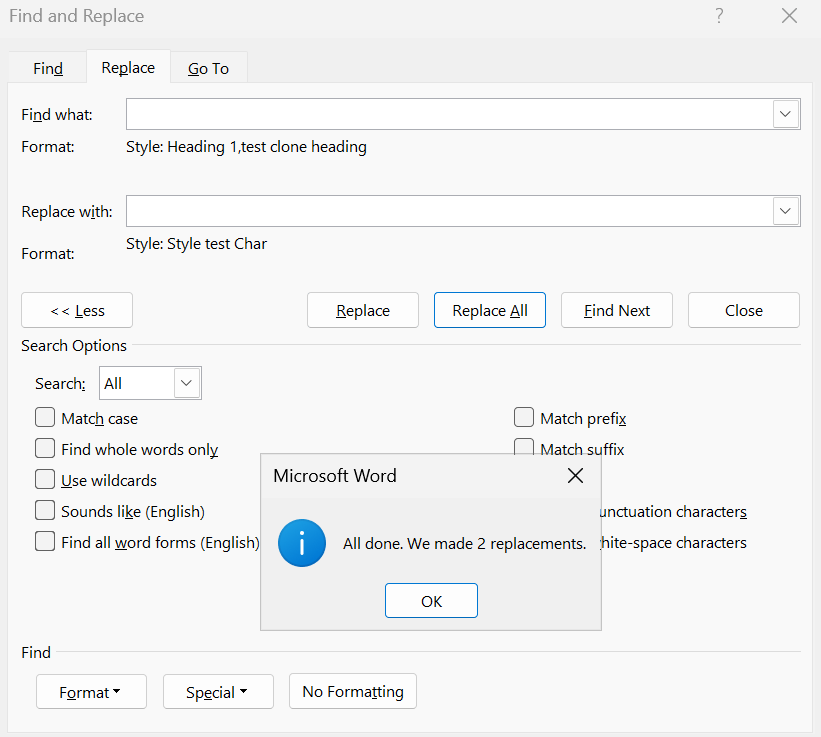The height and width of the screenshot is (737, 821).
Task: Clear formatting with No Formatting button
Action: tap(353, 691)
